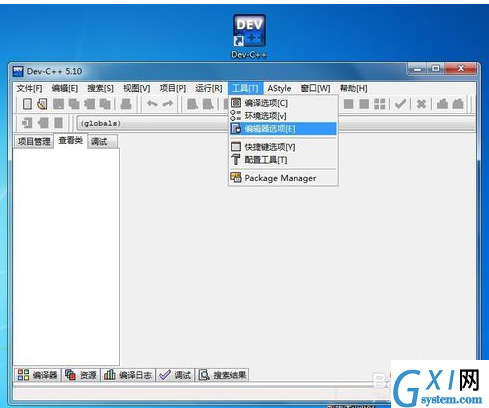Screen dimensions: 489x408
Task: Open the 编译日志 bottom tab
Action: (x=128, y=375)
